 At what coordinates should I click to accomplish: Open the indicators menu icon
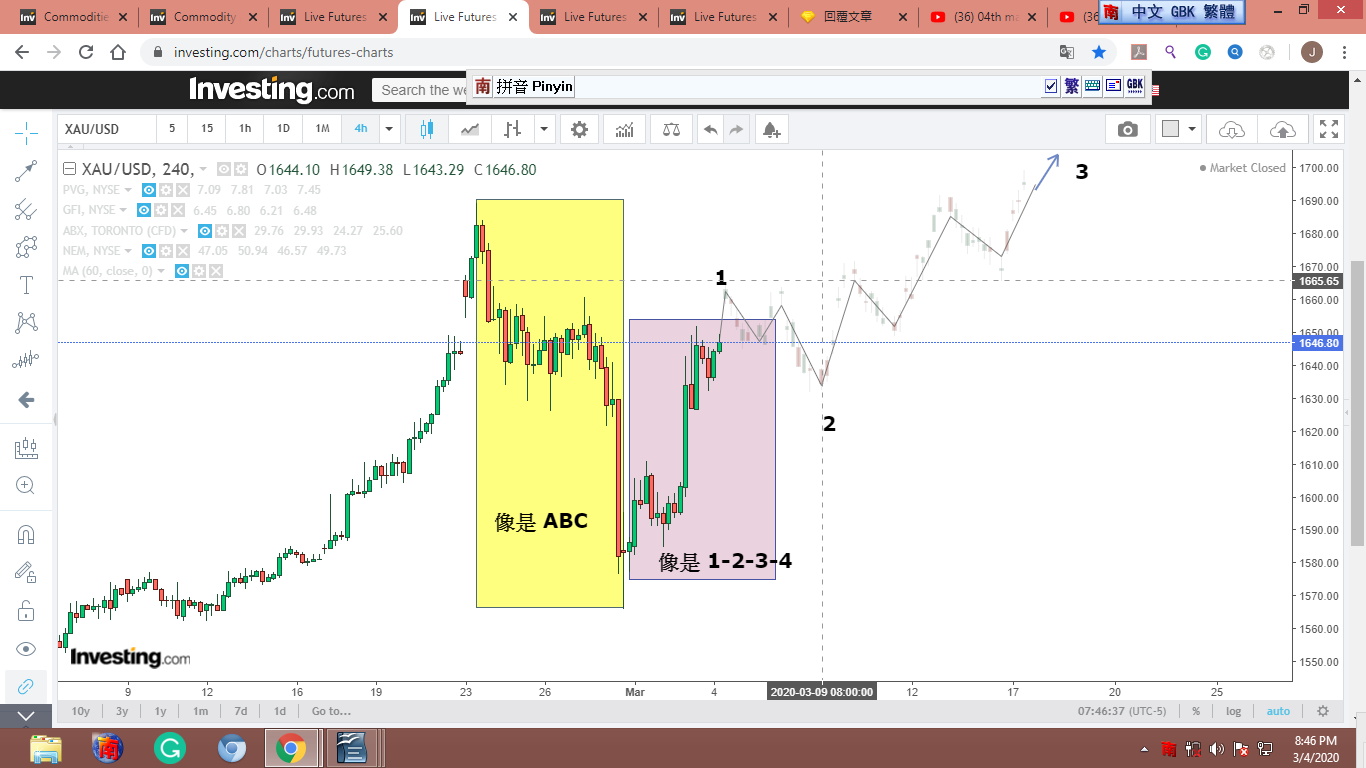pos(624,129)
